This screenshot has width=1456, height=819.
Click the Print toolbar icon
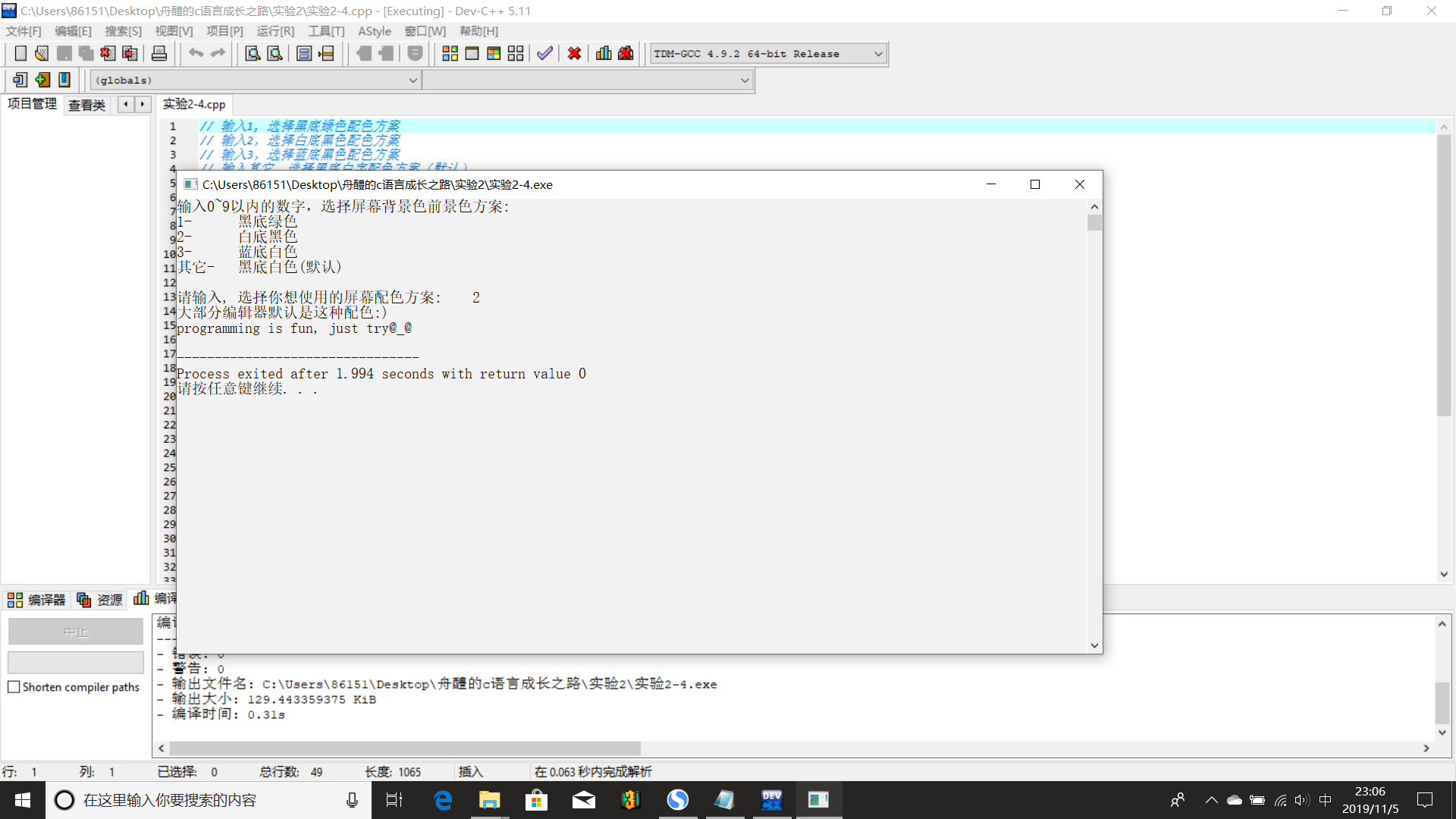pyautogui.click(x=159, y=53)
